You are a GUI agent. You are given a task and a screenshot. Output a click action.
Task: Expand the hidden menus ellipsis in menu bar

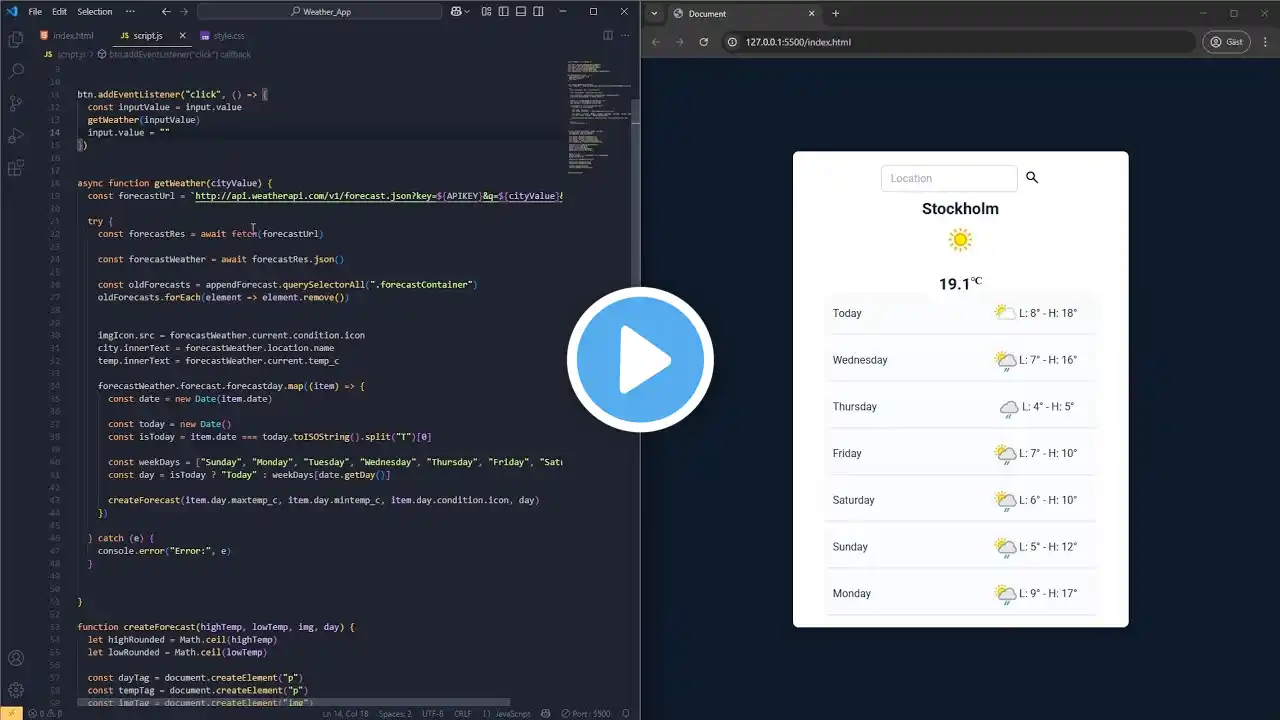[132, 12]
